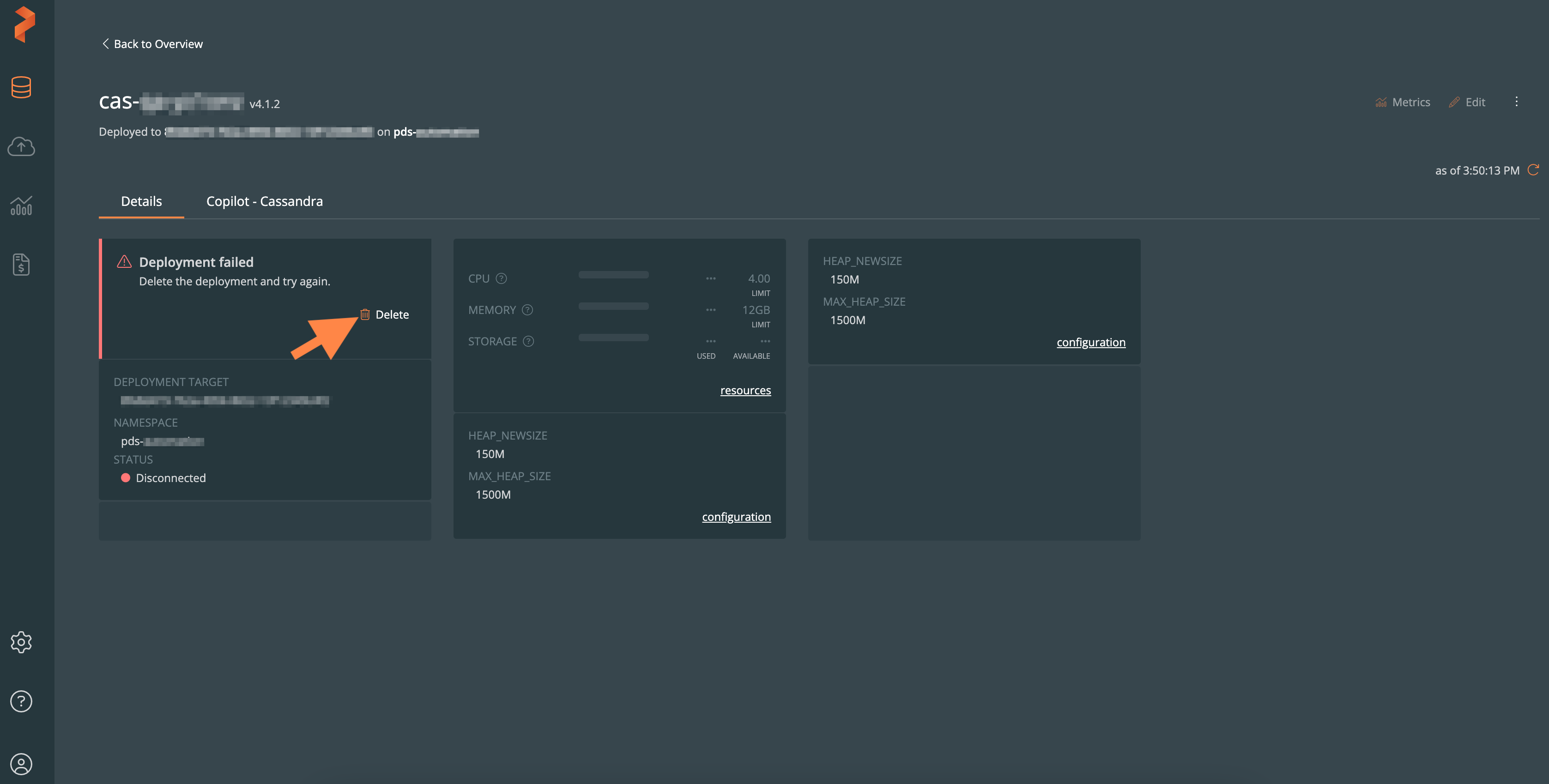This screenshot has height=784, width=1549.
Task: Click the help/question mark icon in sidebar
Action: (x=20, y=700)
